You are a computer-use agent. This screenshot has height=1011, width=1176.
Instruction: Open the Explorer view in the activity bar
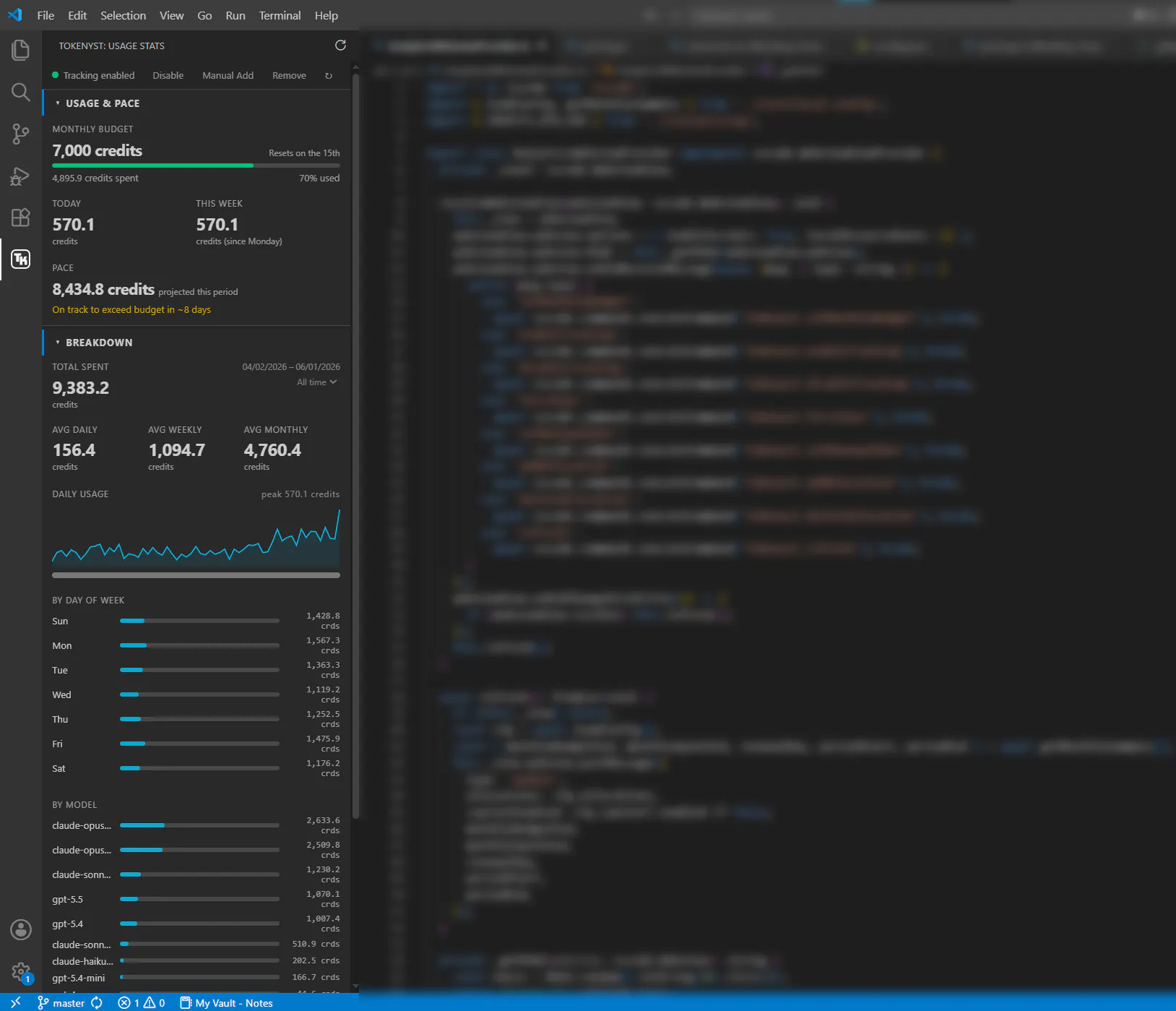[x=20, y=50]
